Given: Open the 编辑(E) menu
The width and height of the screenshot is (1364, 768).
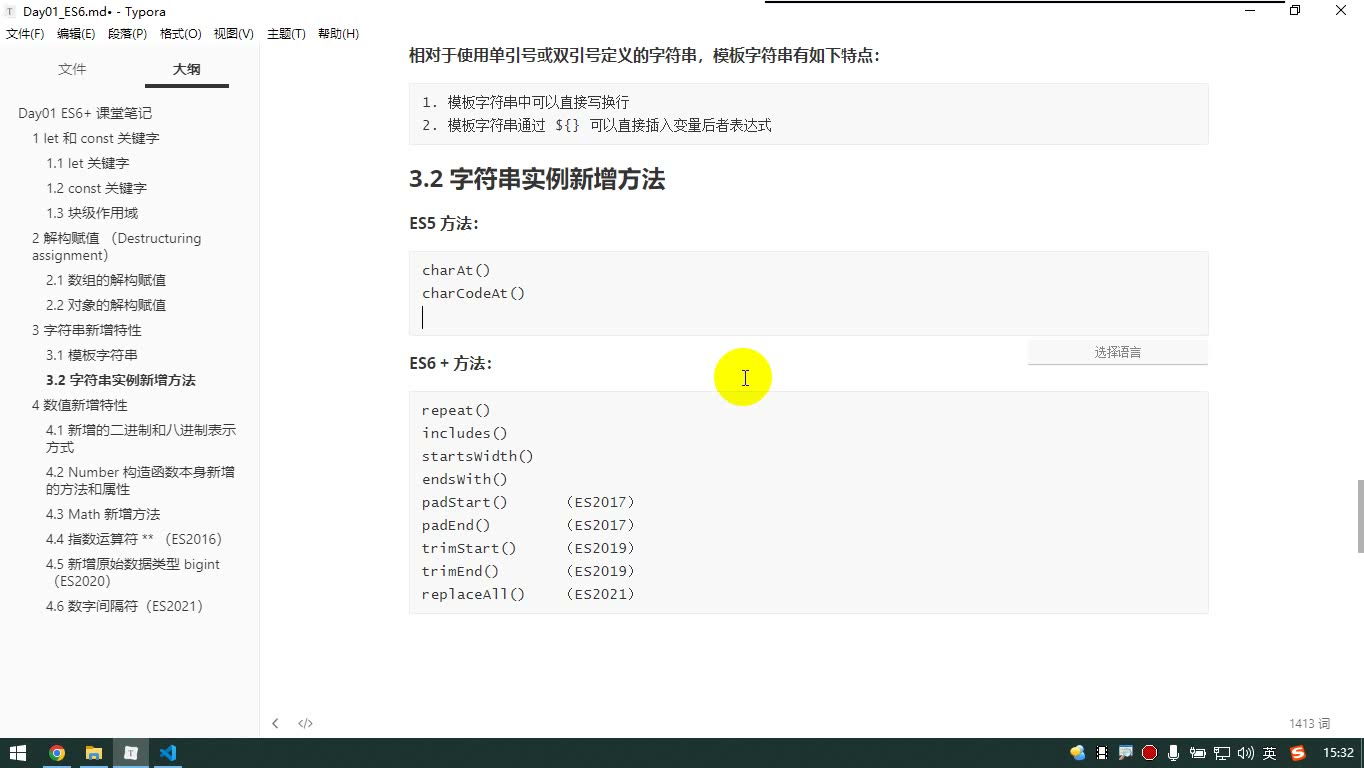Looking at the screenshot, I should [x=76, y=34].
